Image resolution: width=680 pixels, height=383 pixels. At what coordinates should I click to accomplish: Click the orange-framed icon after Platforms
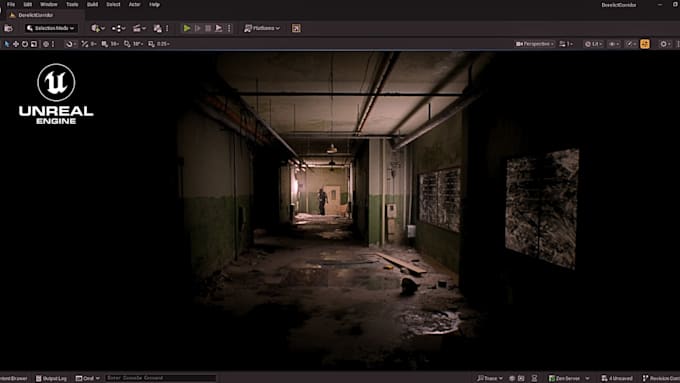(x=296, y=28)
